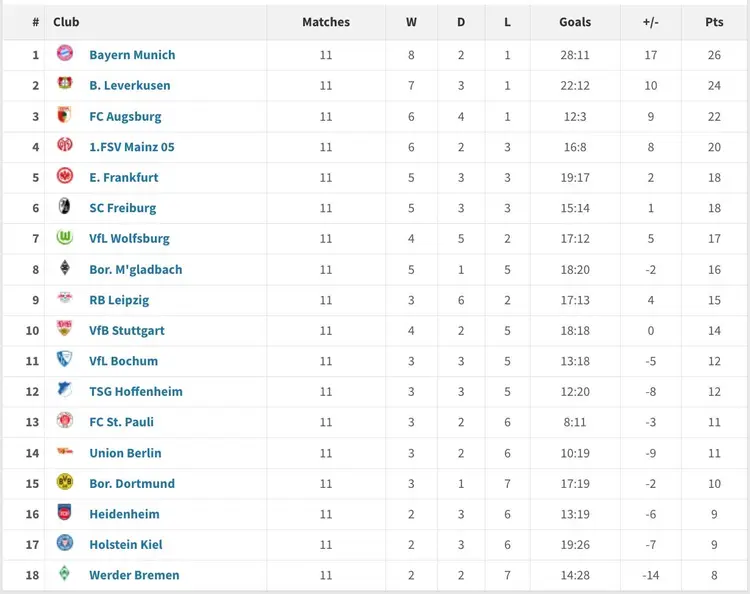Select the Werder Bremen green crest
Viewport: 750px width, 594px height.
pyautogui.click(x=65, y=574)
